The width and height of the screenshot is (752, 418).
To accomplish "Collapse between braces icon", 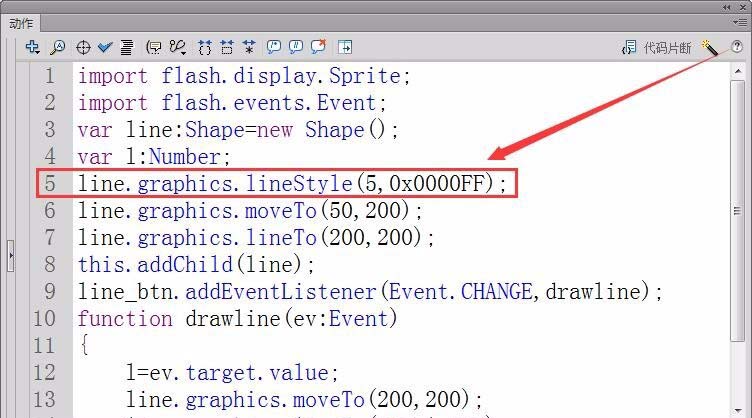I will tap(205, 47).
